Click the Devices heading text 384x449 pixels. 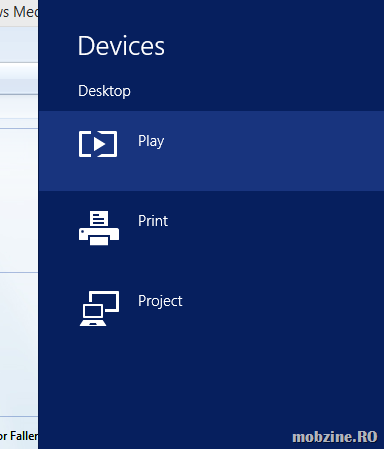point(121,46)
